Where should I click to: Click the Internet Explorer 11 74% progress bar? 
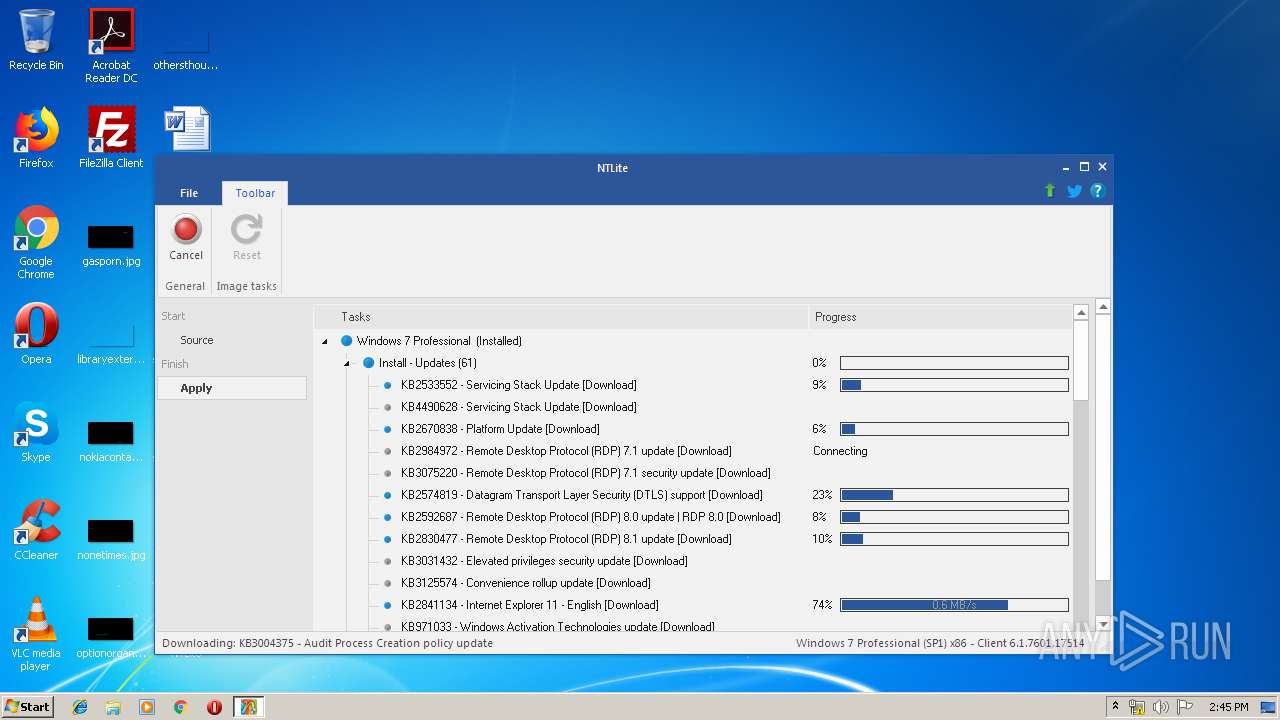tap(954, 605)
